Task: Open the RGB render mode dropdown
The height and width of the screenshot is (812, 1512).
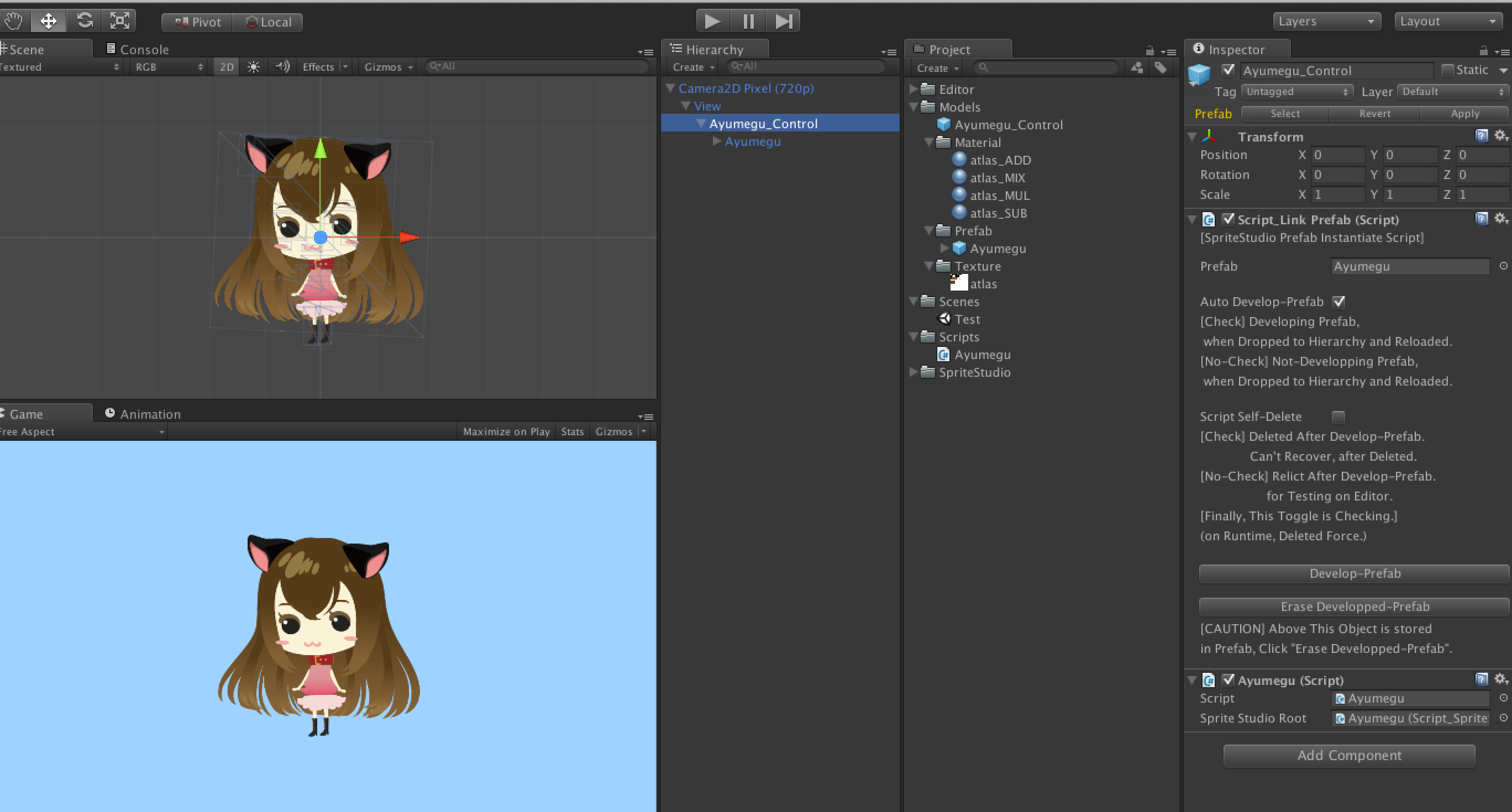Action: click(169, 67)
